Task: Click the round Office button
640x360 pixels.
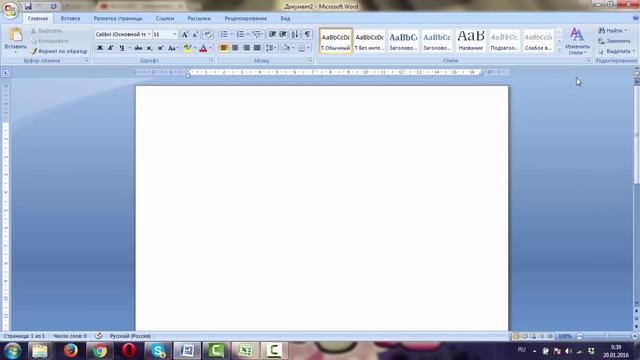Action: pos(11,10)
